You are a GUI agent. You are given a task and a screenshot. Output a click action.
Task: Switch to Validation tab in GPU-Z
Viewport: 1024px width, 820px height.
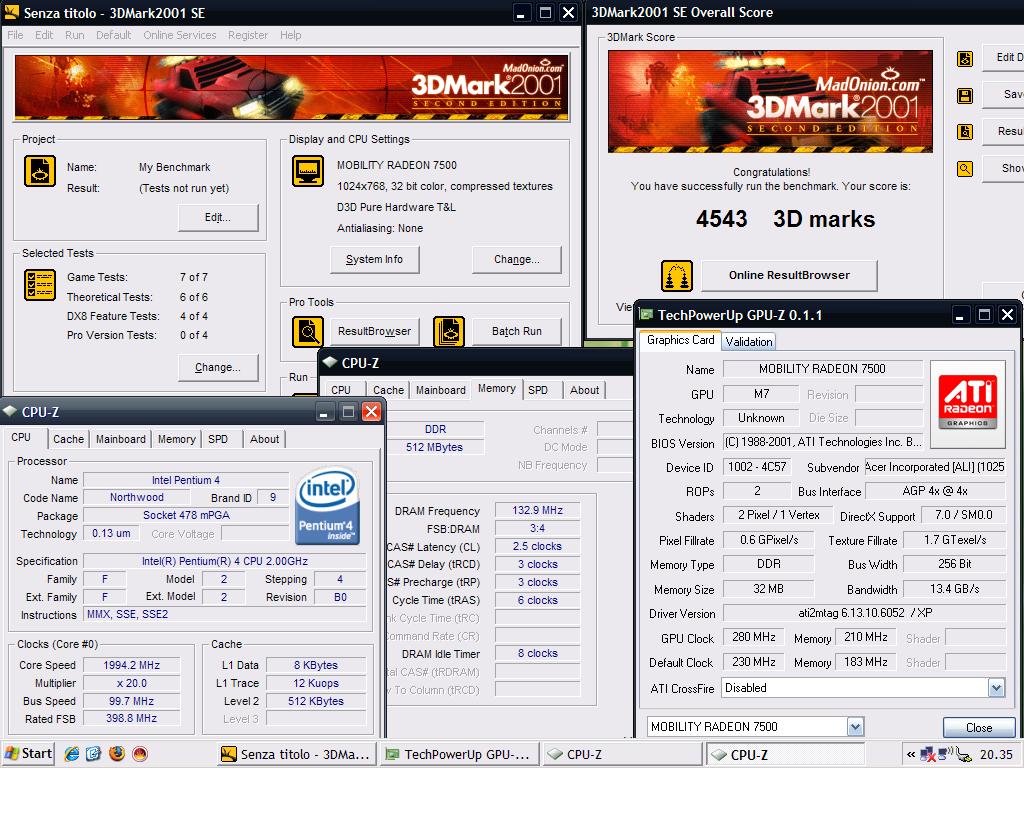748,341
